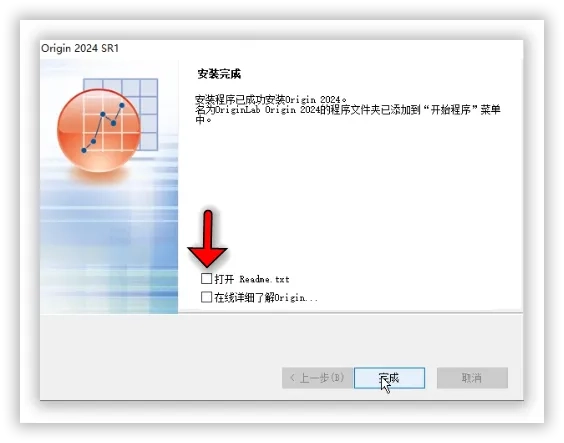Click the 打开 Readme.txt label text
The height and width of the screenshot is (443, 564).
click(252, 279)
